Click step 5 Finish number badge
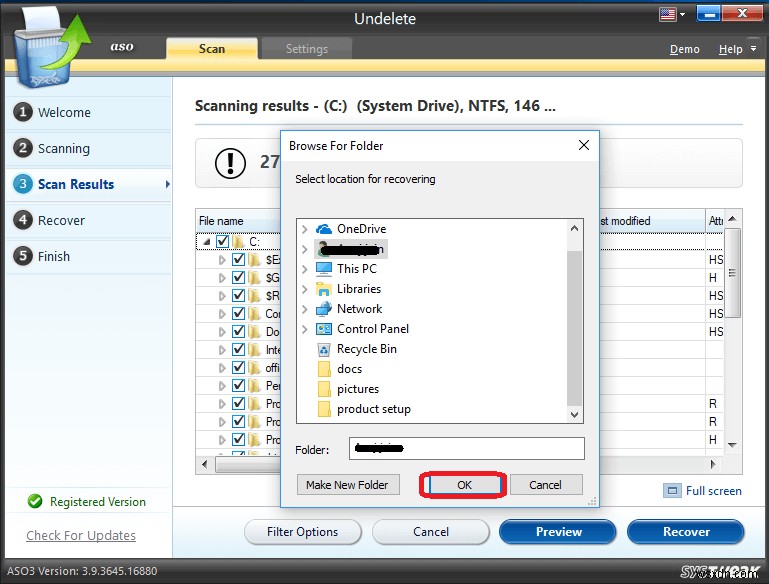The width and height of the screenshot is (769, 584). (23, 256)
